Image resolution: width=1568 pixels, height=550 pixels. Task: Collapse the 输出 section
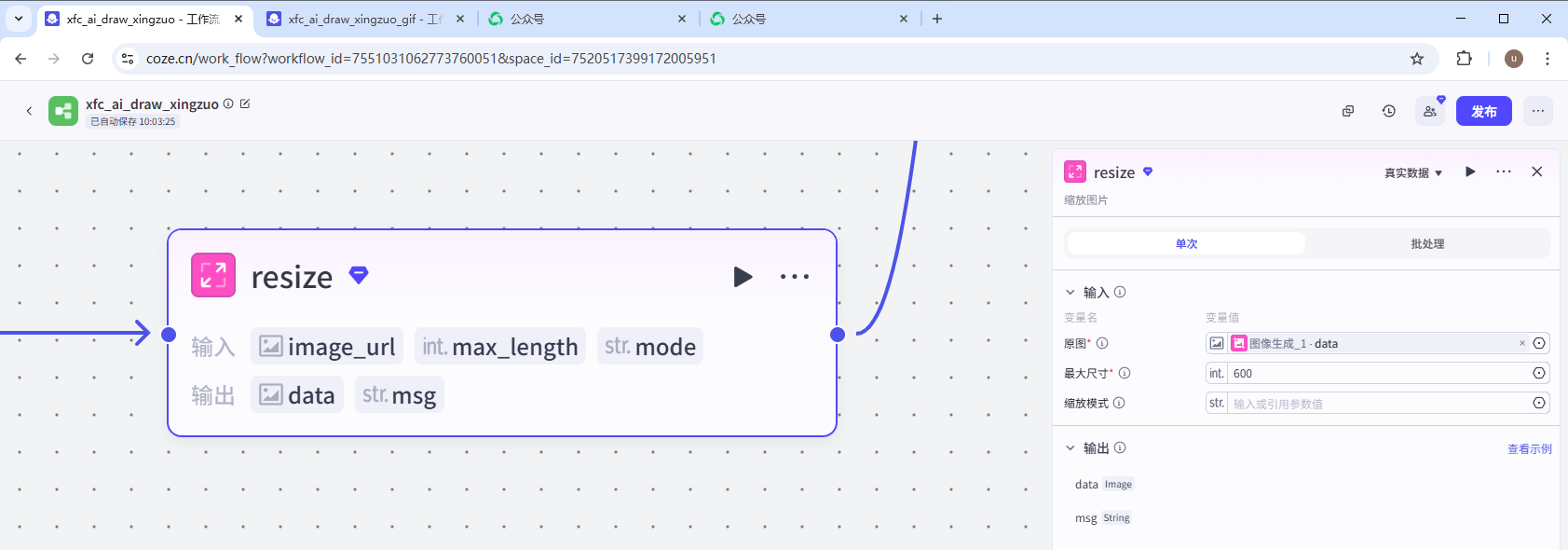coord(1070,447)
